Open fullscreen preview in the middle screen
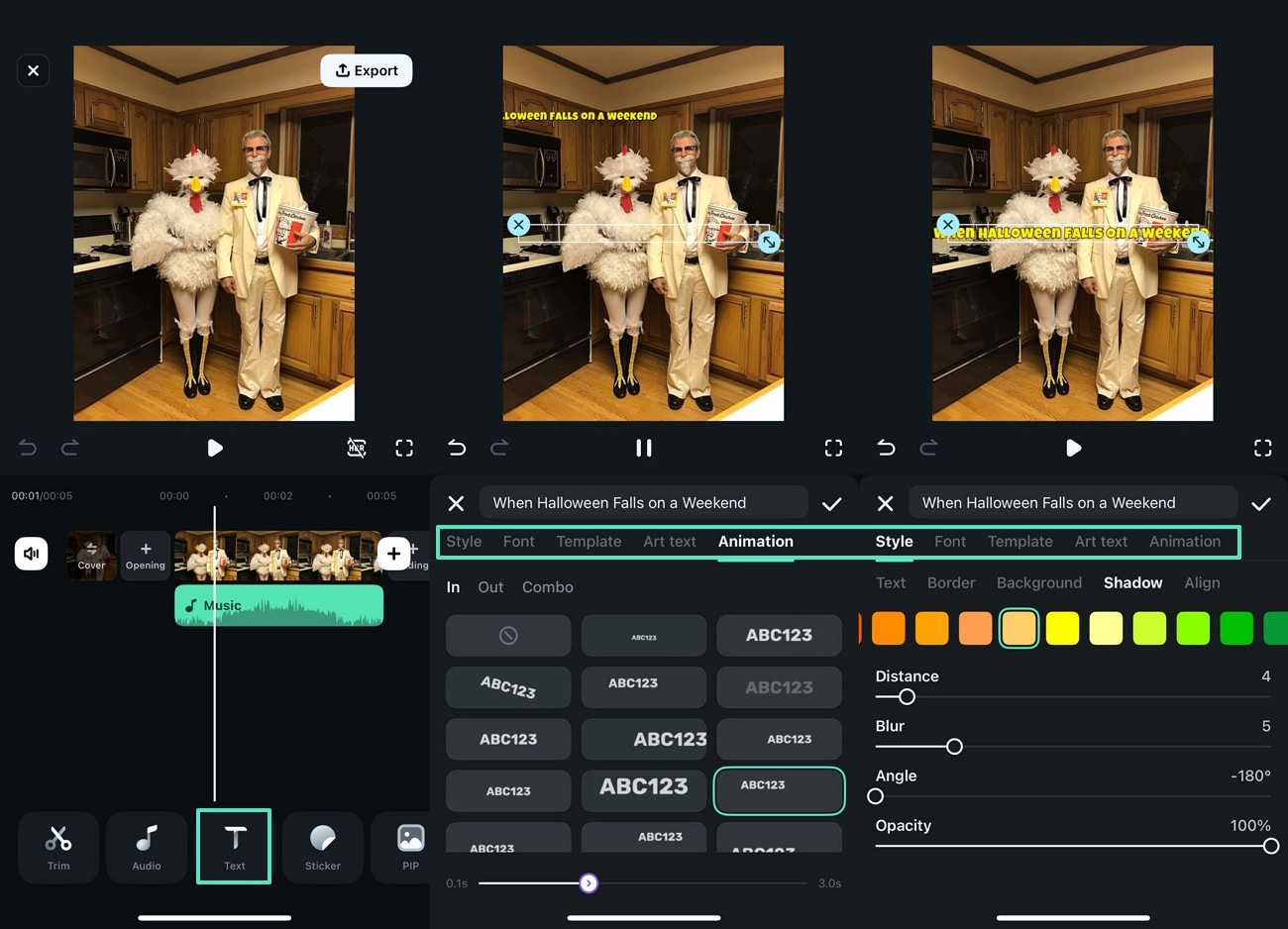The image size is (1288, 929). coord(834,448)
